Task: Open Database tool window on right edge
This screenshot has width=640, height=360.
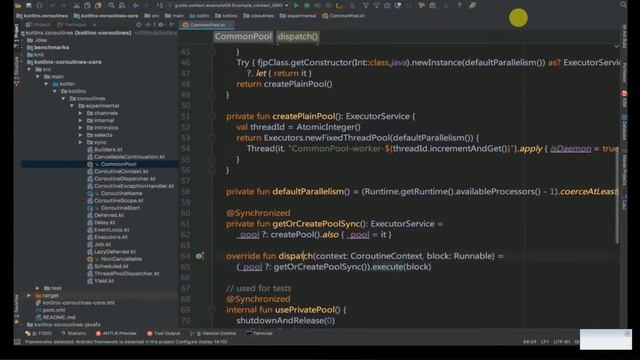Action: coord(624,127)
